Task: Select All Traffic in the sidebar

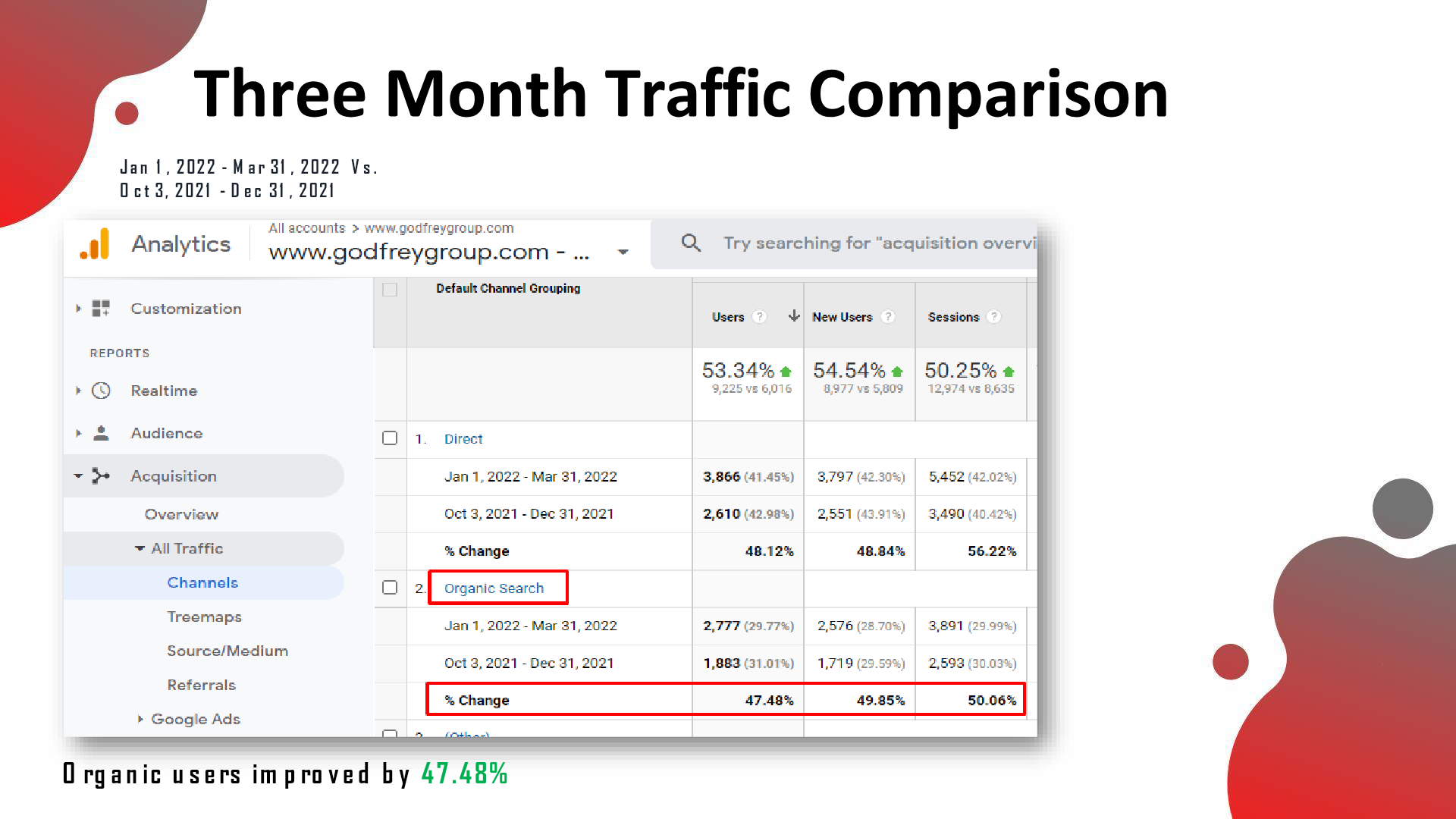Action: click(x=187, y=548)
